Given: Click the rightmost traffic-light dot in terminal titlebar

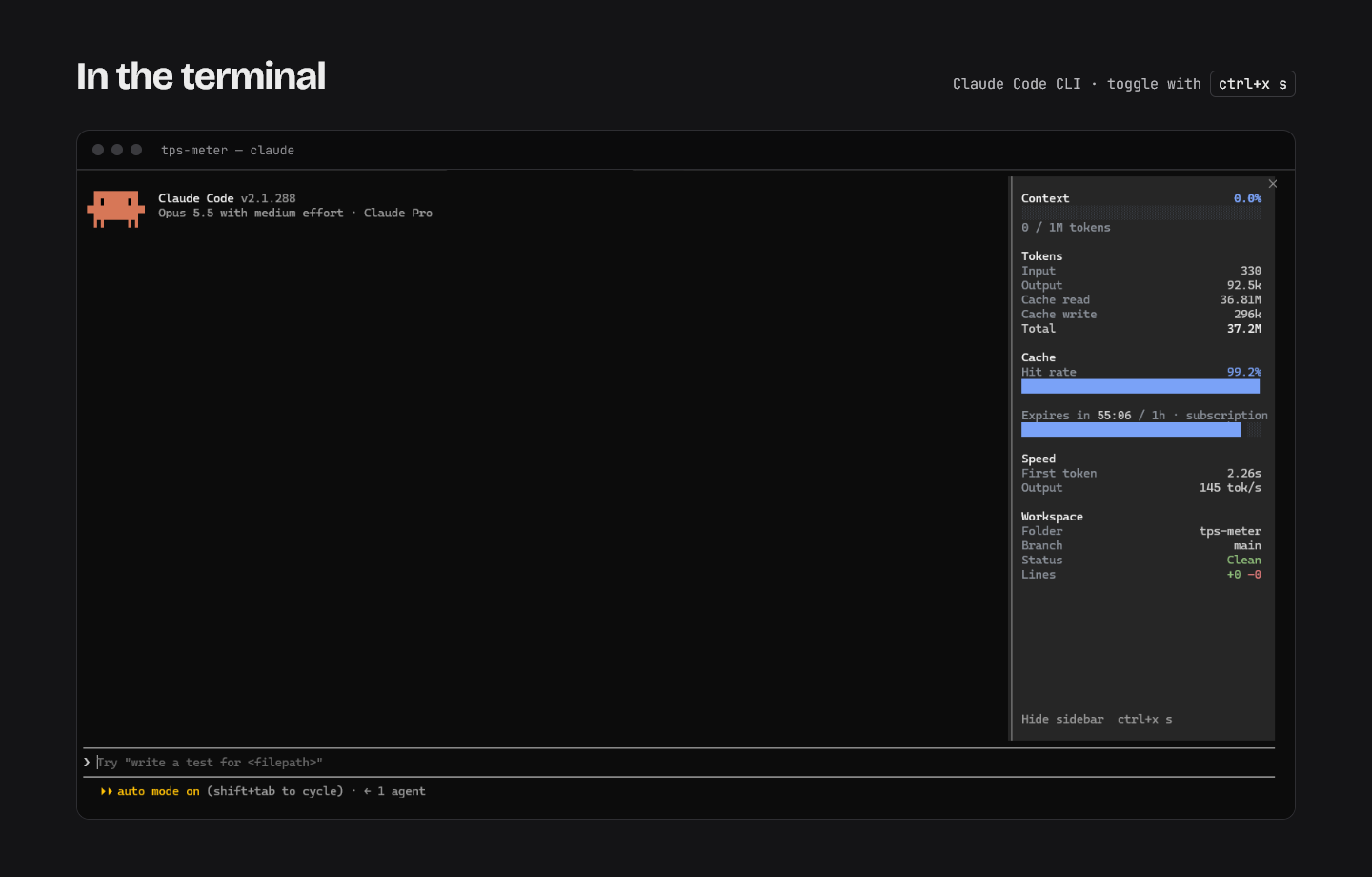Looking at the screenshot, I should 136,150.
